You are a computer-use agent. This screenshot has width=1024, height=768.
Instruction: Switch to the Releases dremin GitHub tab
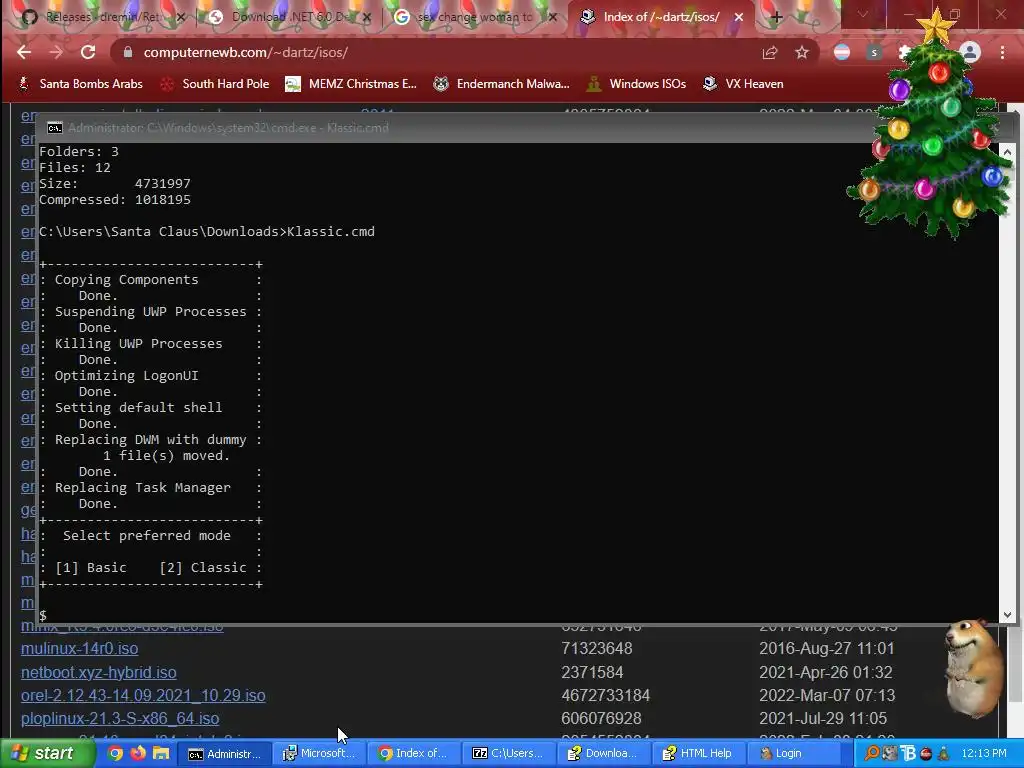[103, 17]
